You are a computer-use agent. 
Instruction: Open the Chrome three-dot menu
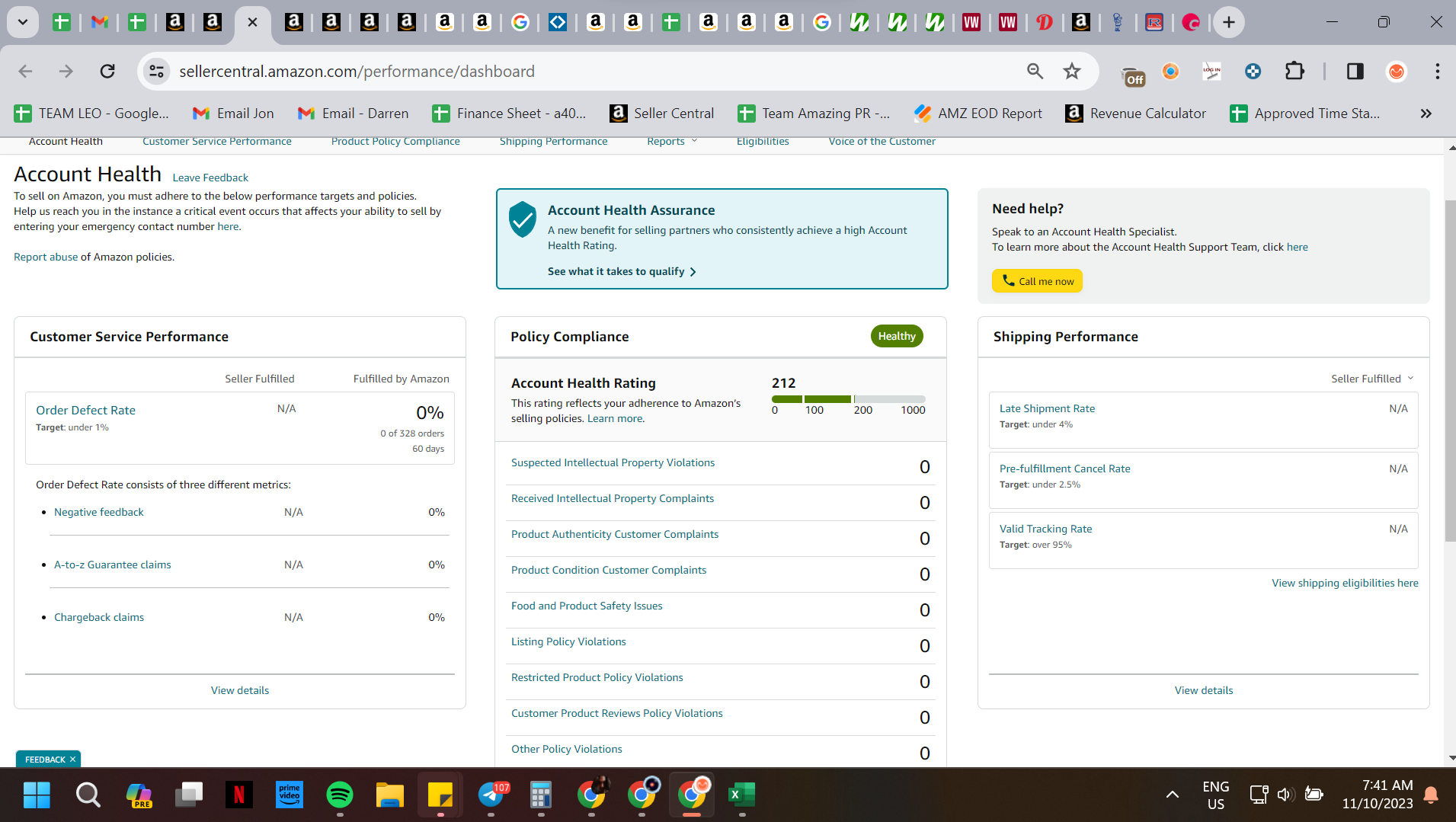pyautogui.click(x=1437, y=71)
